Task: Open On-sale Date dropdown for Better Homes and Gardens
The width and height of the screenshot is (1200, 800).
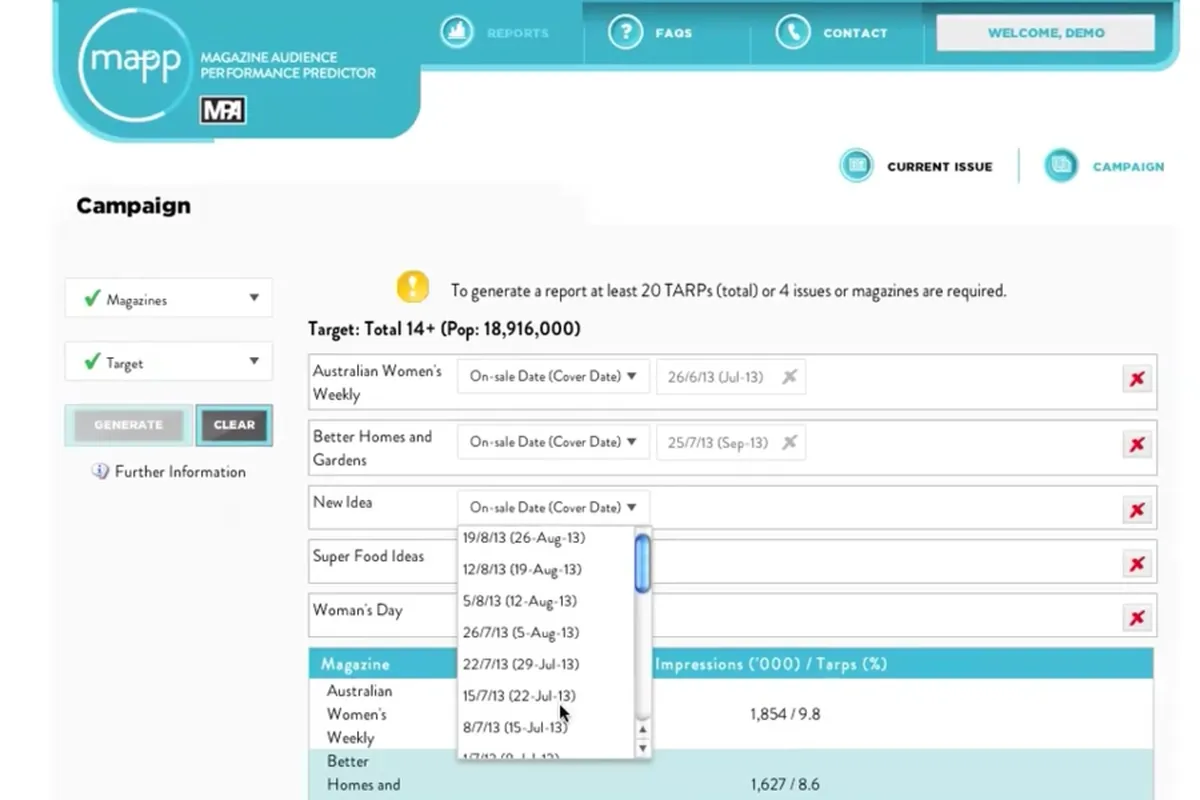Action: (x=553, y=442)
